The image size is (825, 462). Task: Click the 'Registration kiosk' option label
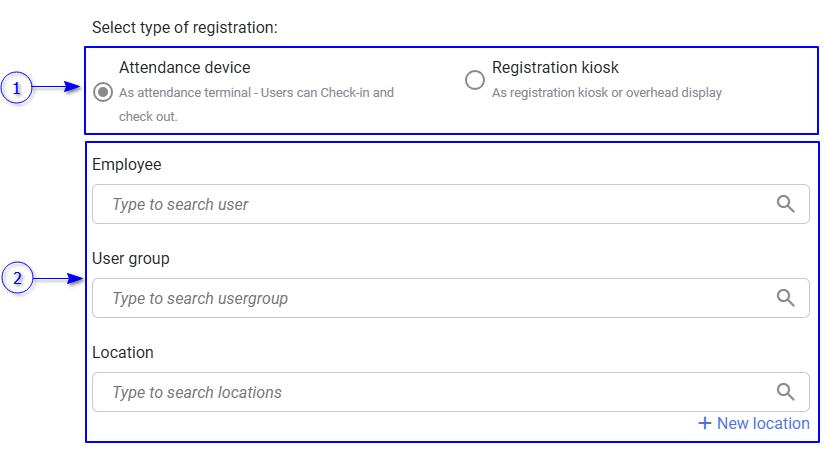point(555,68)
